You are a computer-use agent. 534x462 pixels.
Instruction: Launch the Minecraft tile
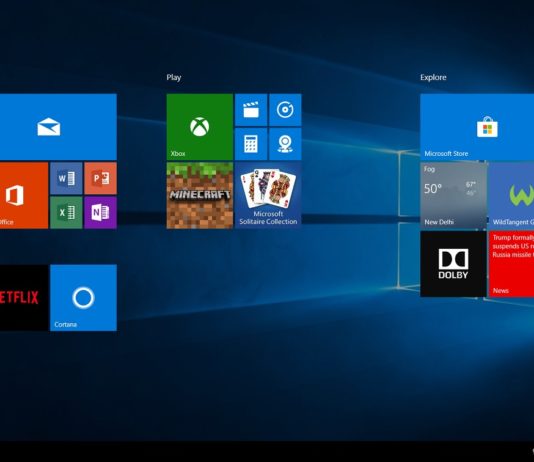(x=200, y=195)
